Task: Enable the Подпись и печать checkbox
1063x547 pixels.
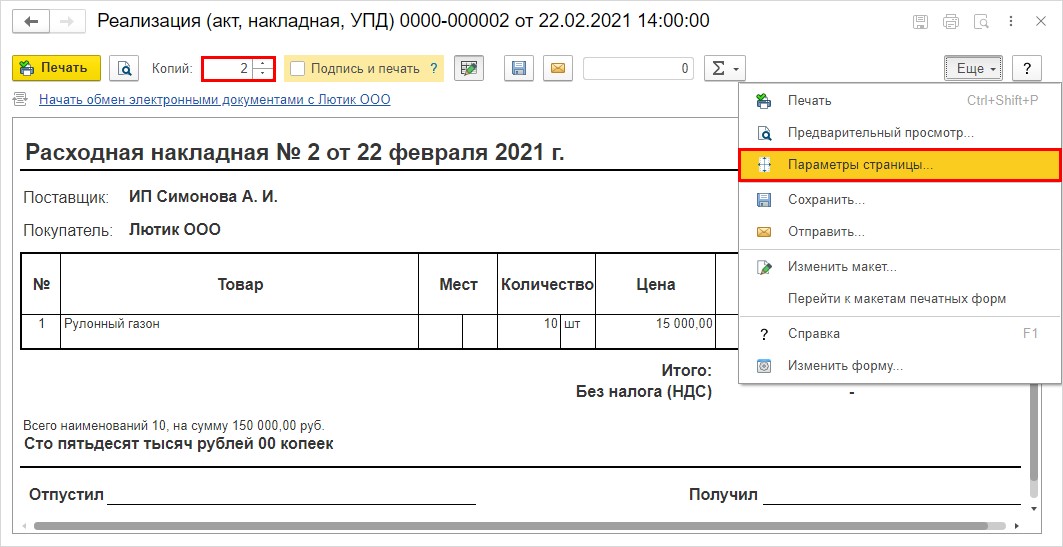Action: pyautogui.click(x=298, y=68)
